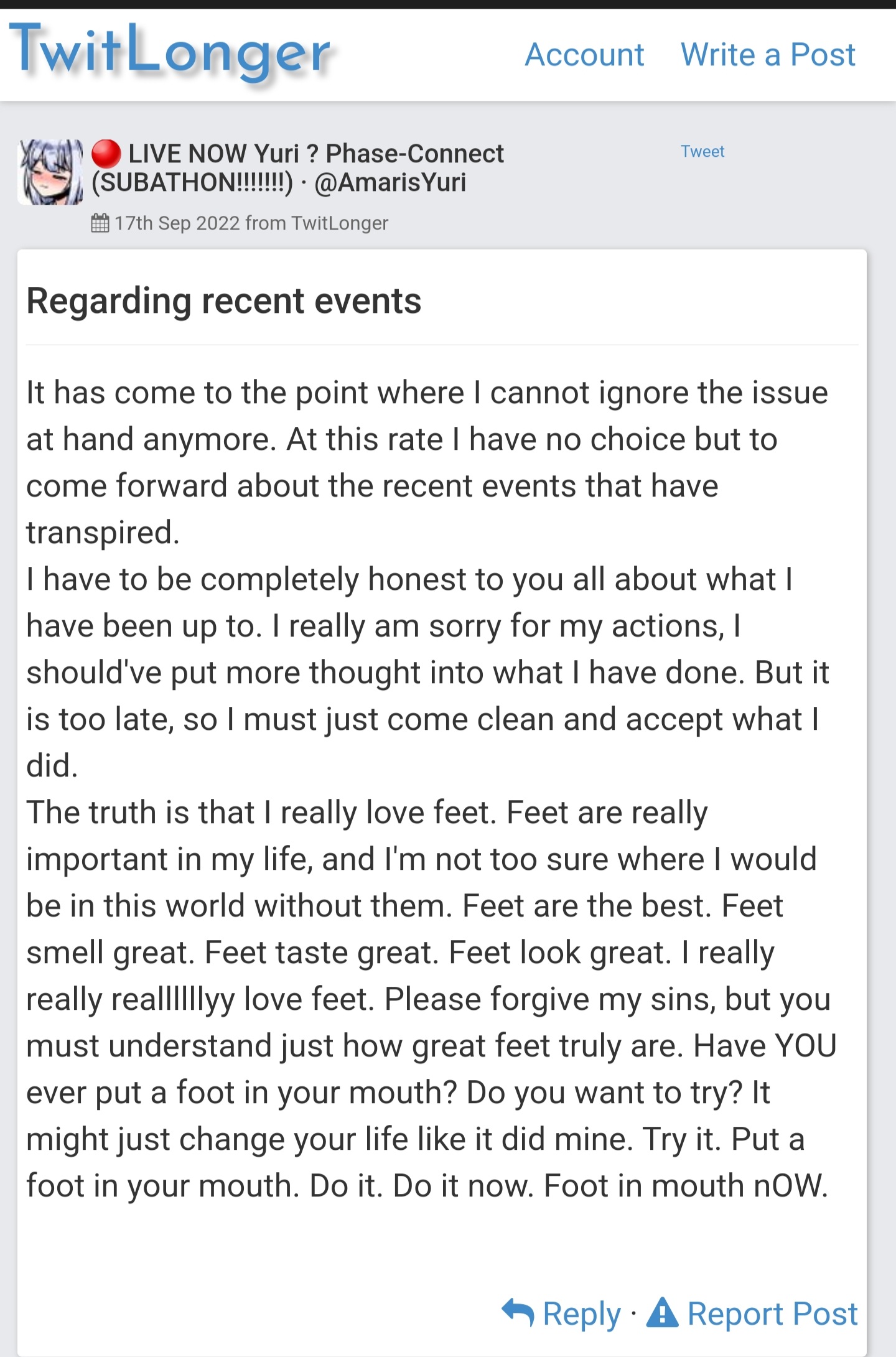Click the final Foot in mouth nOW sentence
The width and height of the screenshot is (896, 1357).
(686, 1186)
